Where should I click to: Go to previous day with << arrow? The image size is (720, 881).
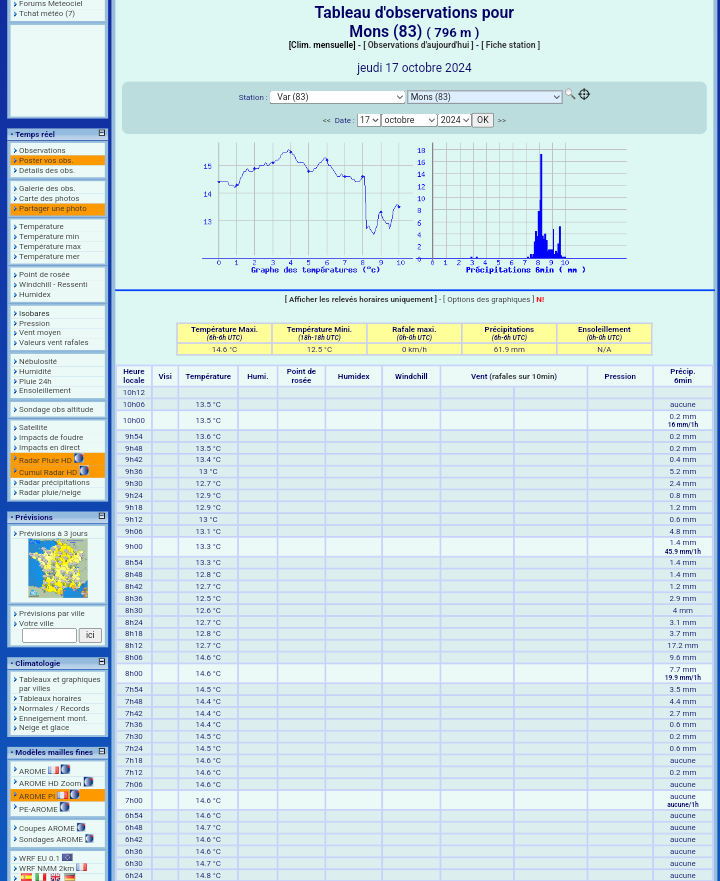tap(327, 121)
